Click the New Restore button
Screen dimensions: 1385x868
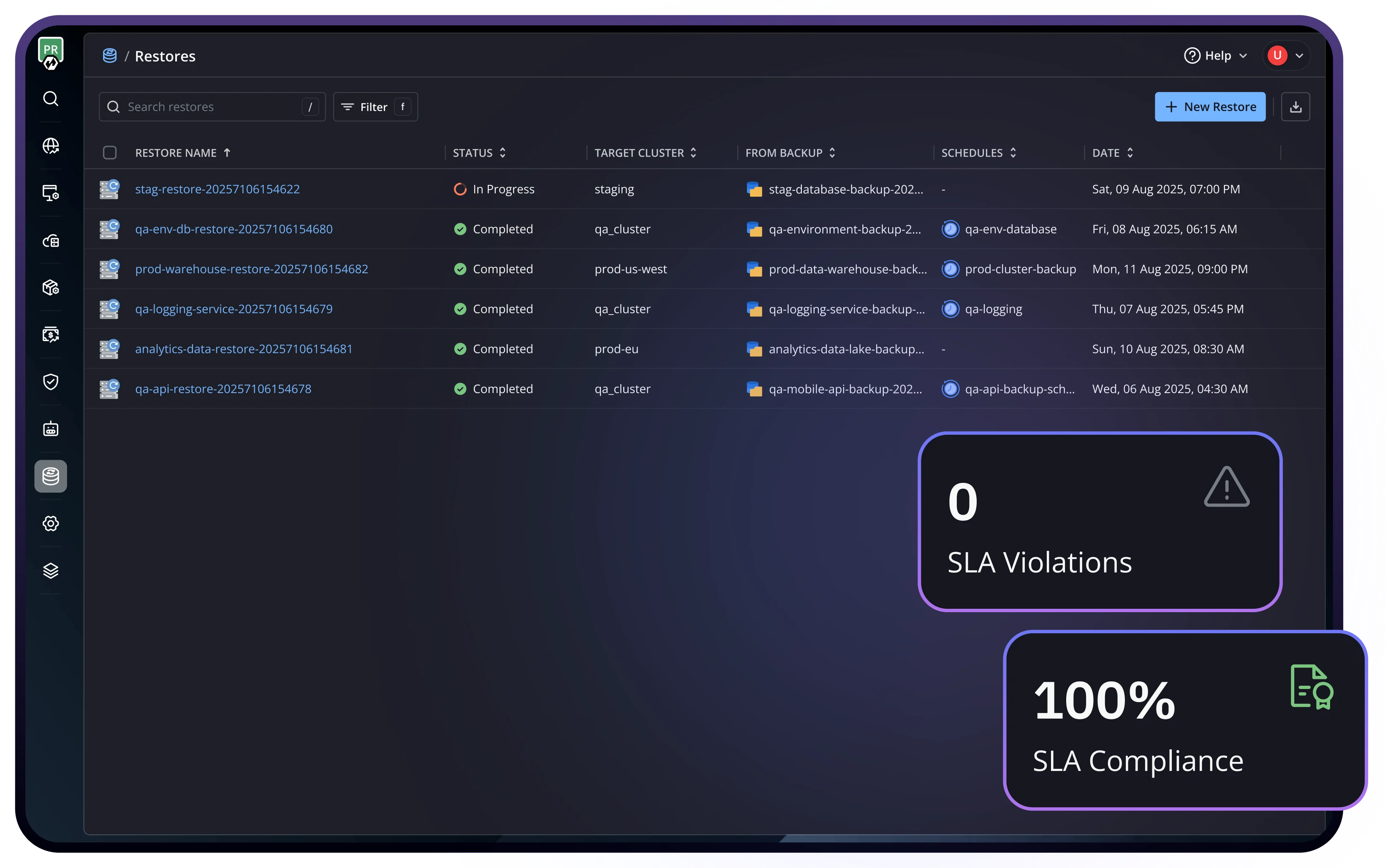coord(1210,107)
